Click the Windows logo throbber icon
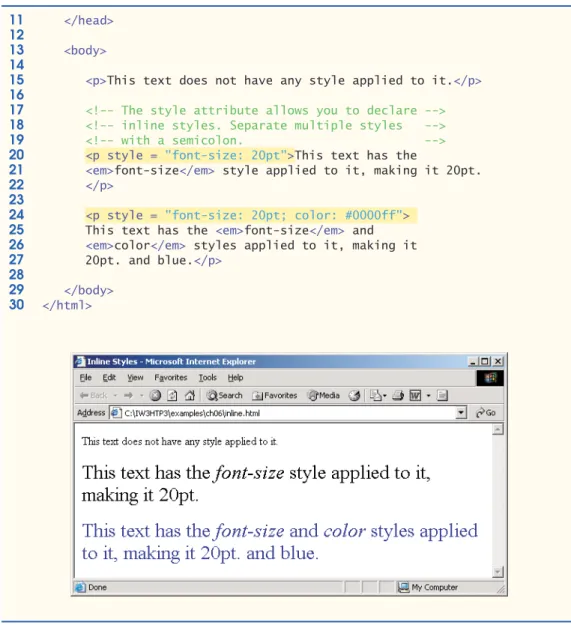The width and height of the screenshot is (571, 625). [x=490, y=378]
